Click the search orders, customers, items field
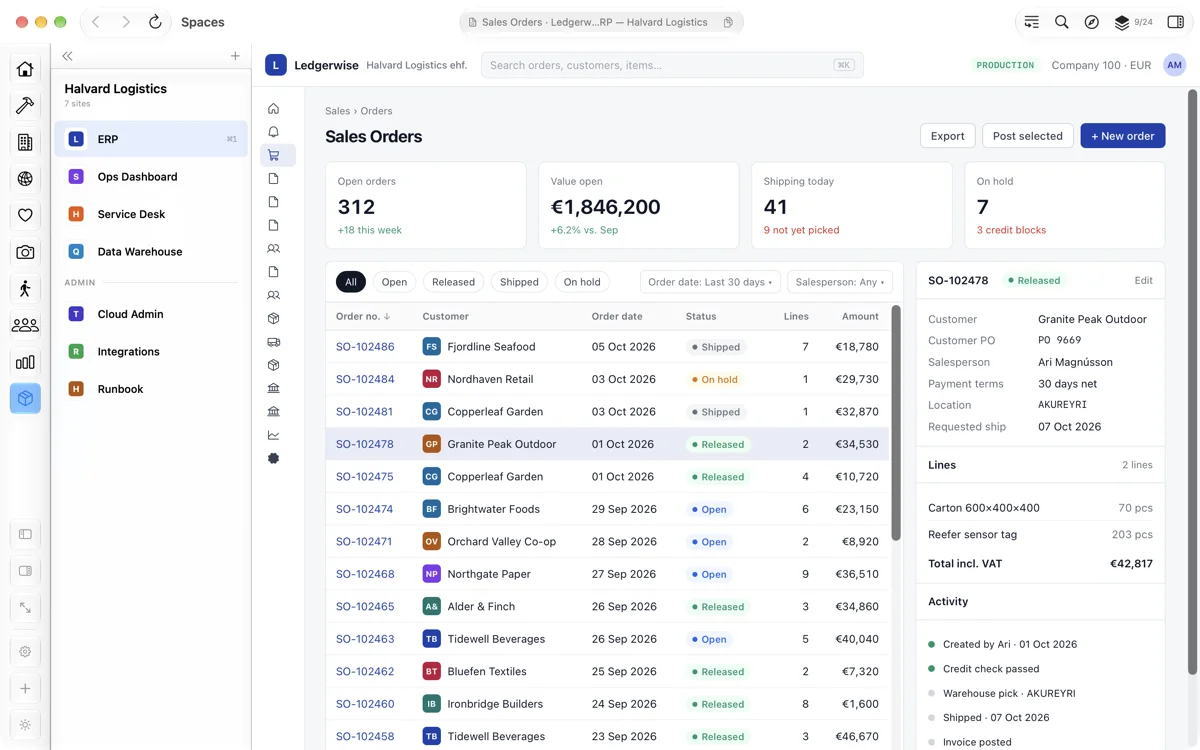 (672, 65)
